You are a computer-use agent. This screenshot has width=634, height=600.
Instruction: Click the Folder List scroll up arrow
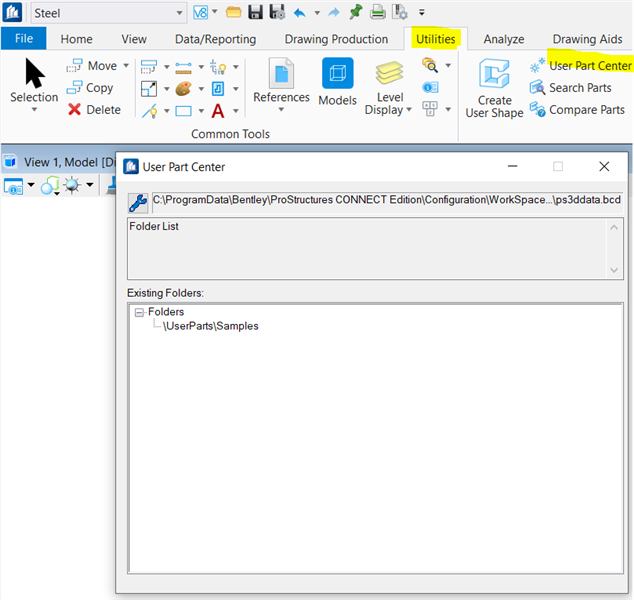[614, 228]
